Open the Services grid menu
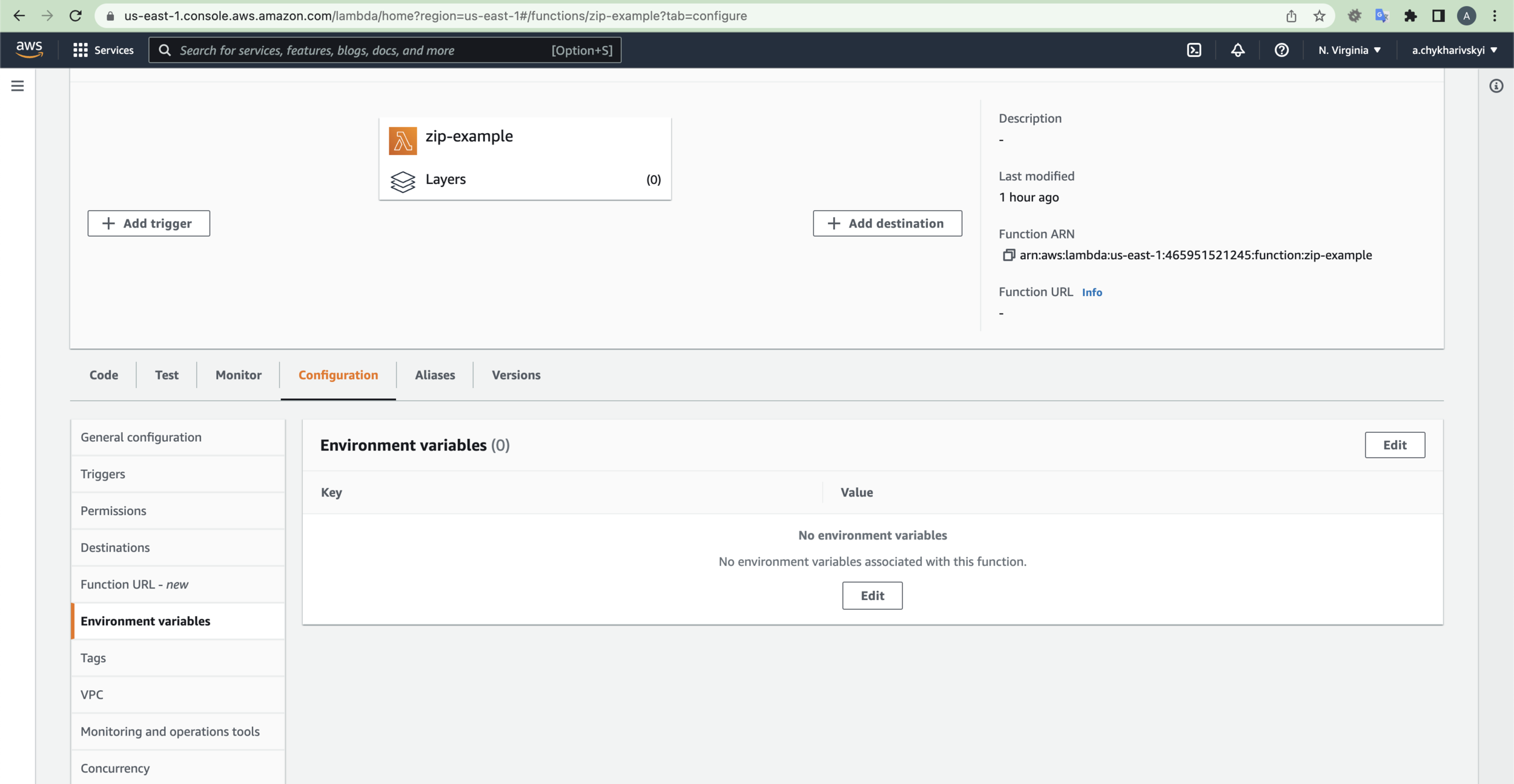 (103, 50)
